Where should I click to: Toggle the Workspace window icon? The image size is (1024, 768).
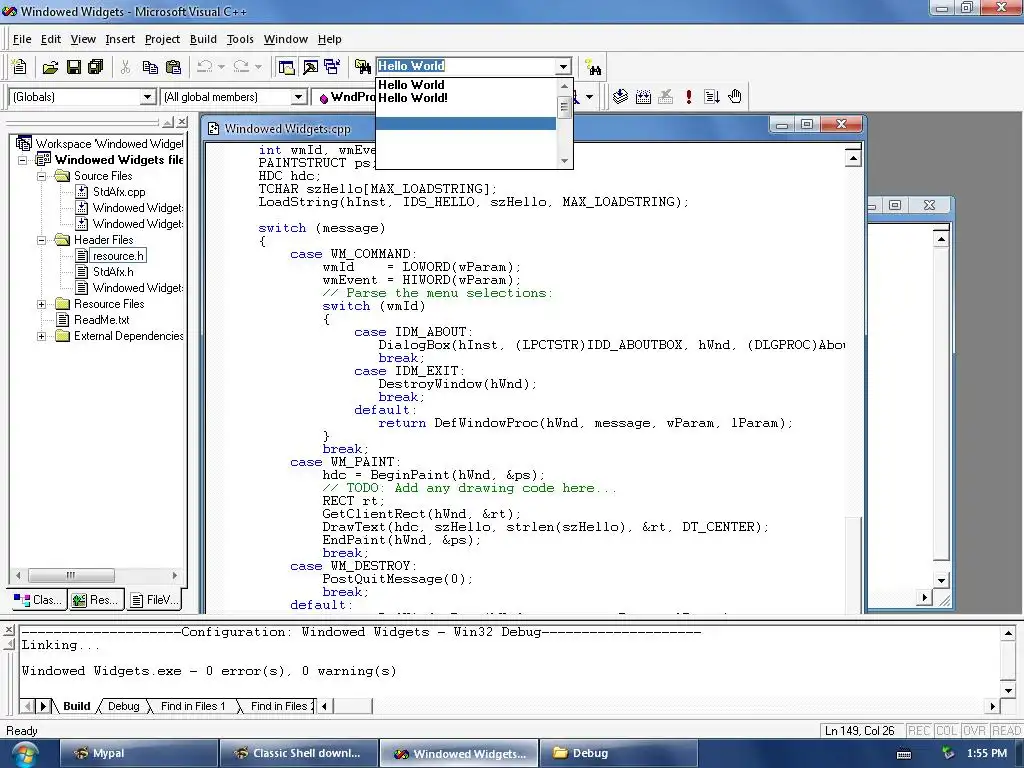[286, 67]
